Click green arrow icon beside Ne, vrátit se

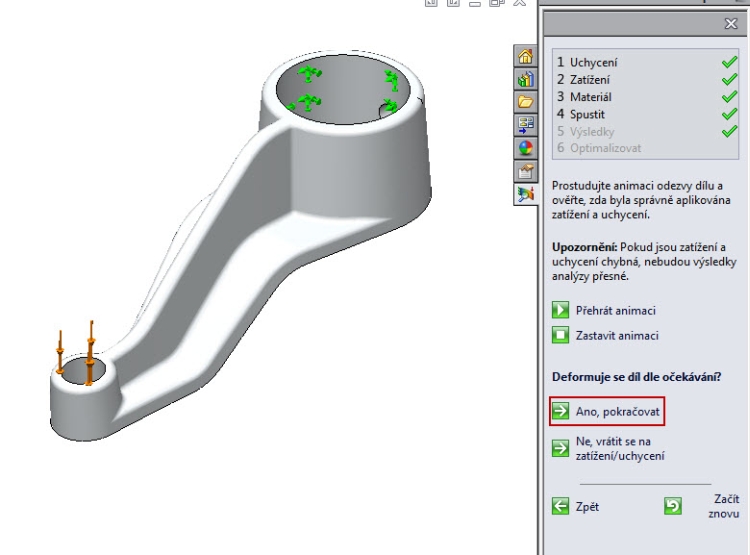[x=560, y=448]
